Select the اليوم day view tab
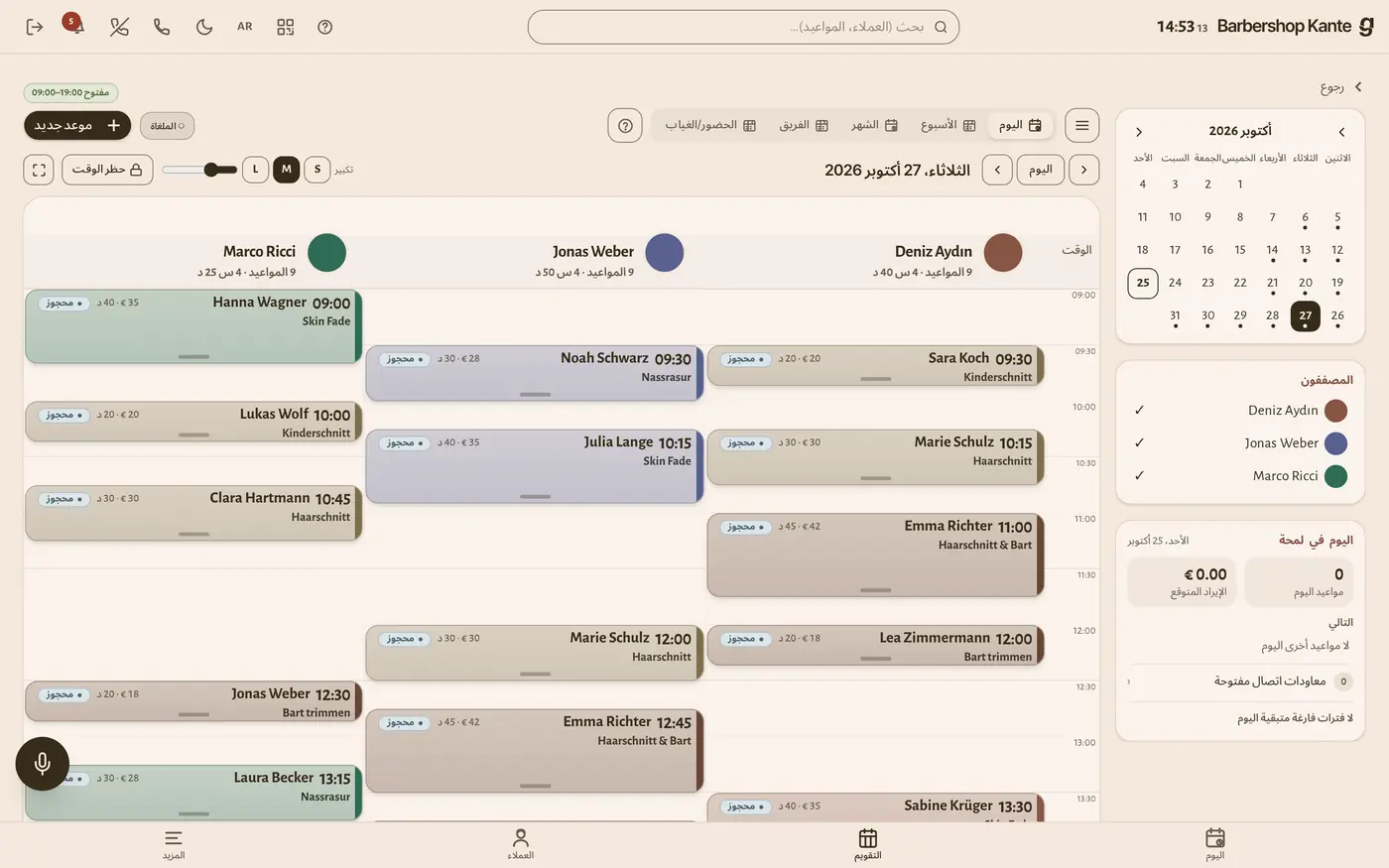The height and width of the screenshot is (868, 1389). pyautogui.click(x=1020, y=125)
